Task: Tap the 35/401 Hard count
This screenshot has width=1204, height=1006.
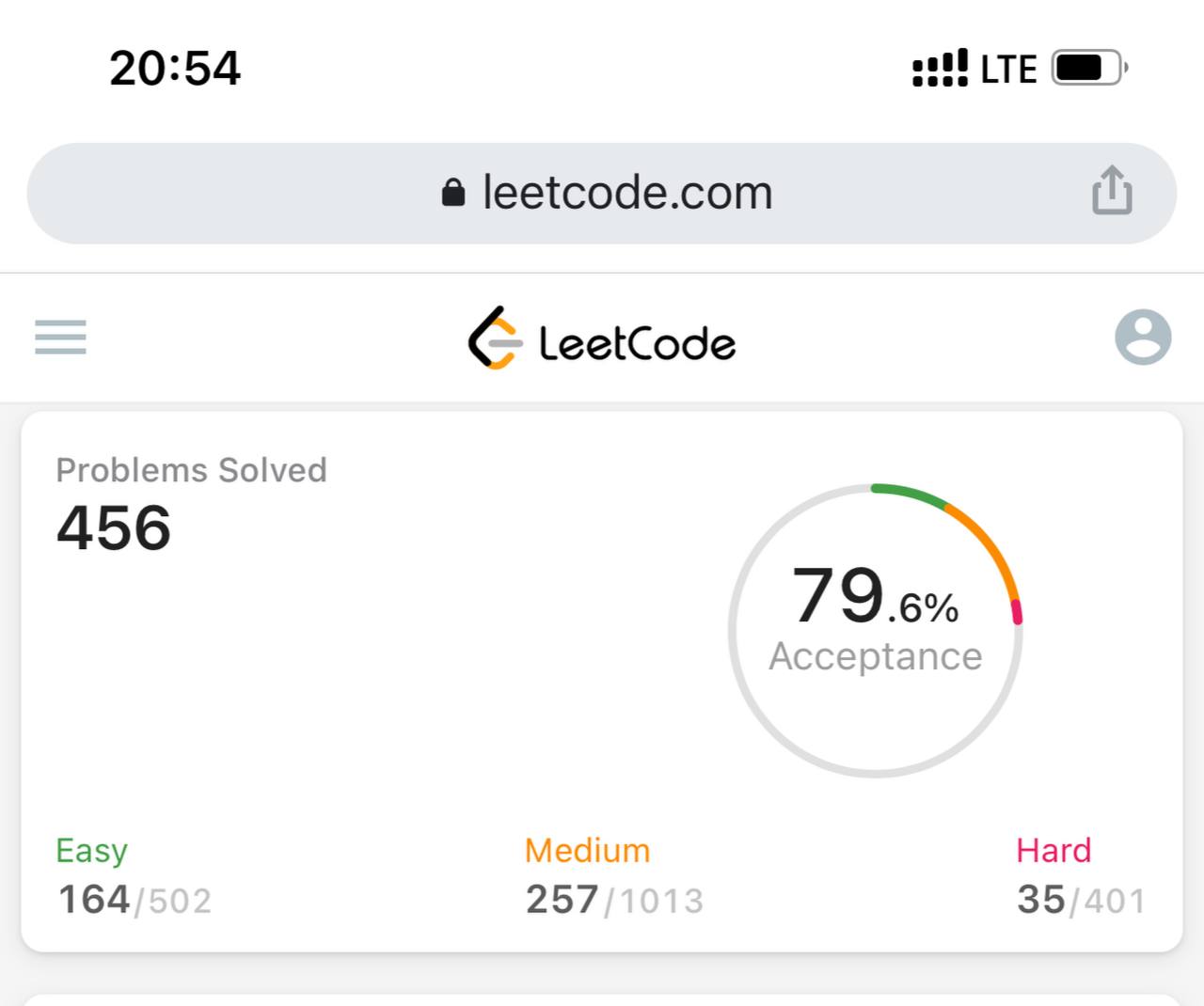Action: tap(1081, 900)
